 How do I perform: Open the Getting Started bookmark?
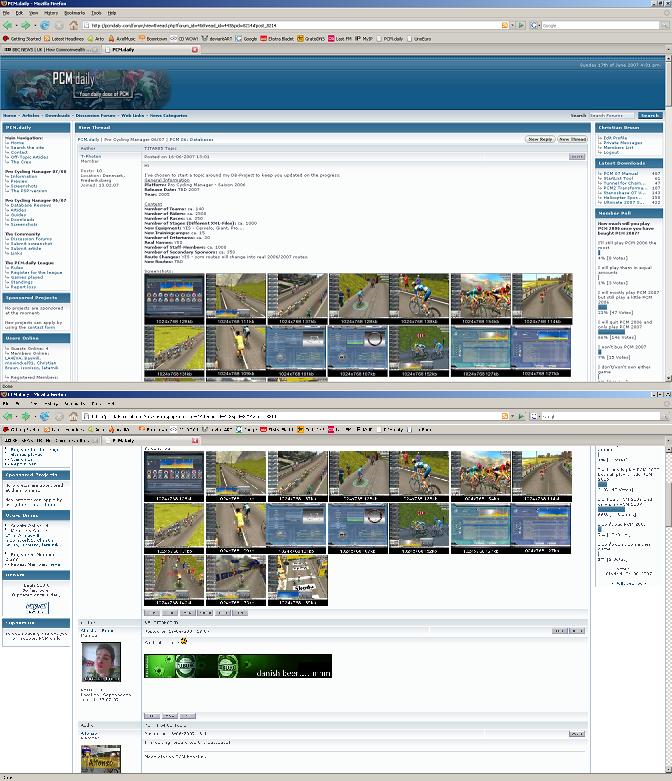pos(24,38)
